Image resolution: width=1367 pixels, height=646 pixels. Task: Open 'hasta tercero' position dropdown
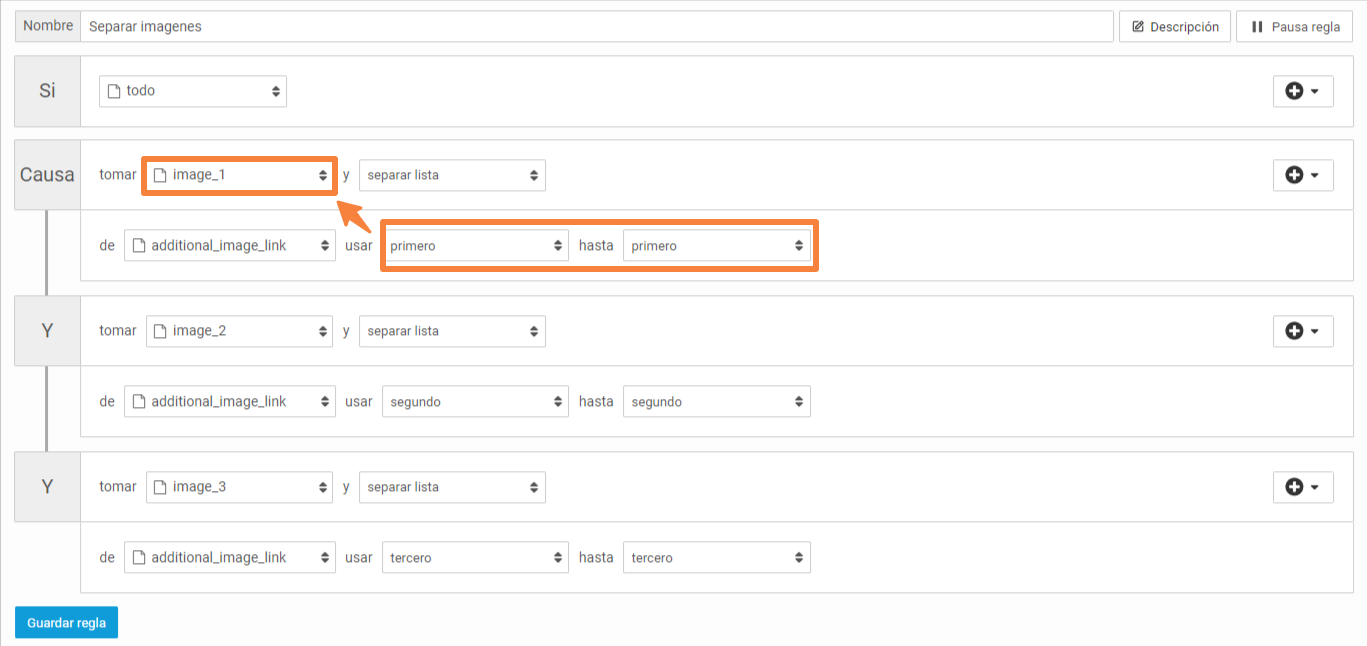(716, 558)
